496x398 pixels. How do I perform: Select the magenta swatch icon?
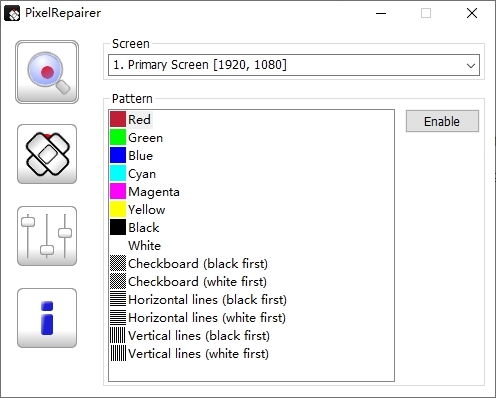click(118, 191)
